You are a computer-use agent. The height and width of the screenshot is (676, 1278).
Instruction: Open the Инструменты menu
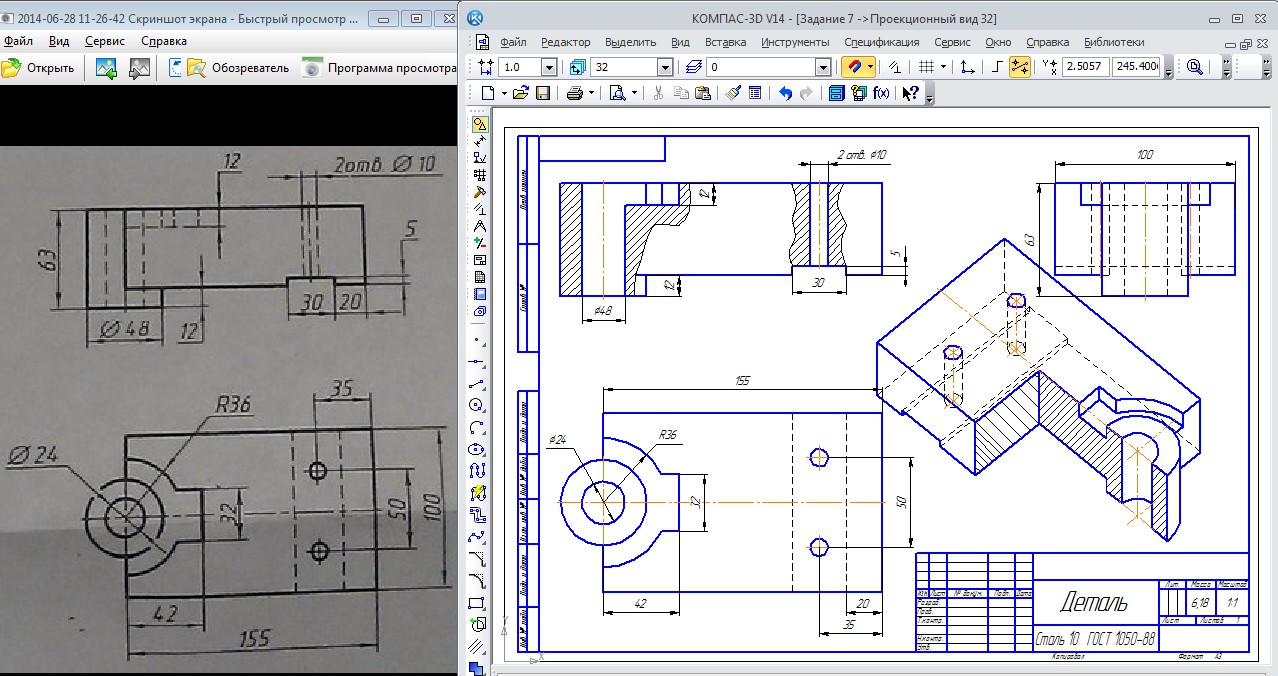click(x=795, y=42)
